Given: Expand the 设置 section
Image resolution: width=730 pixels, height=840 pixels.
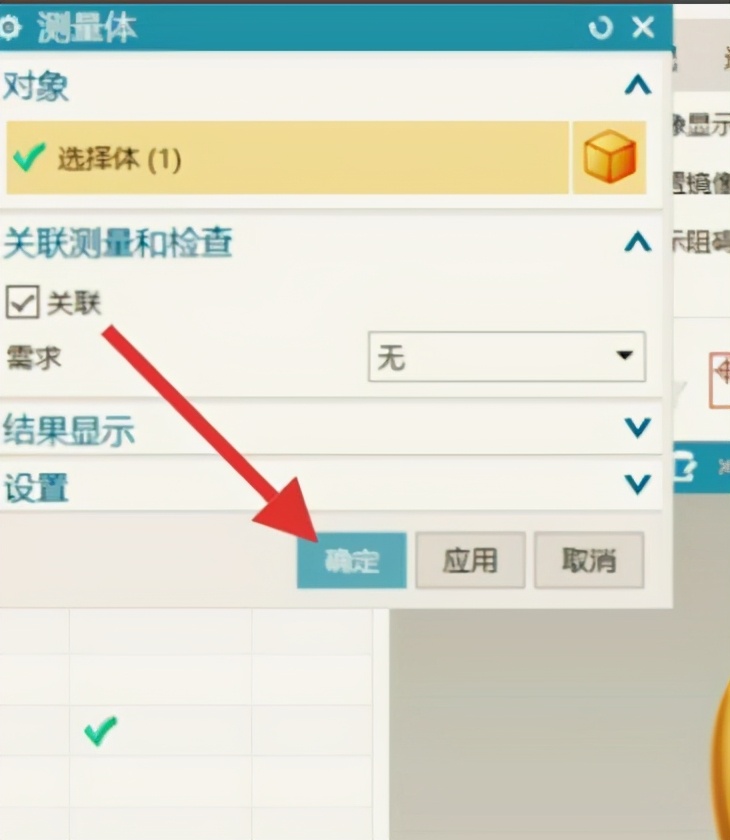Looking at the screenshot, I should 637,484.
